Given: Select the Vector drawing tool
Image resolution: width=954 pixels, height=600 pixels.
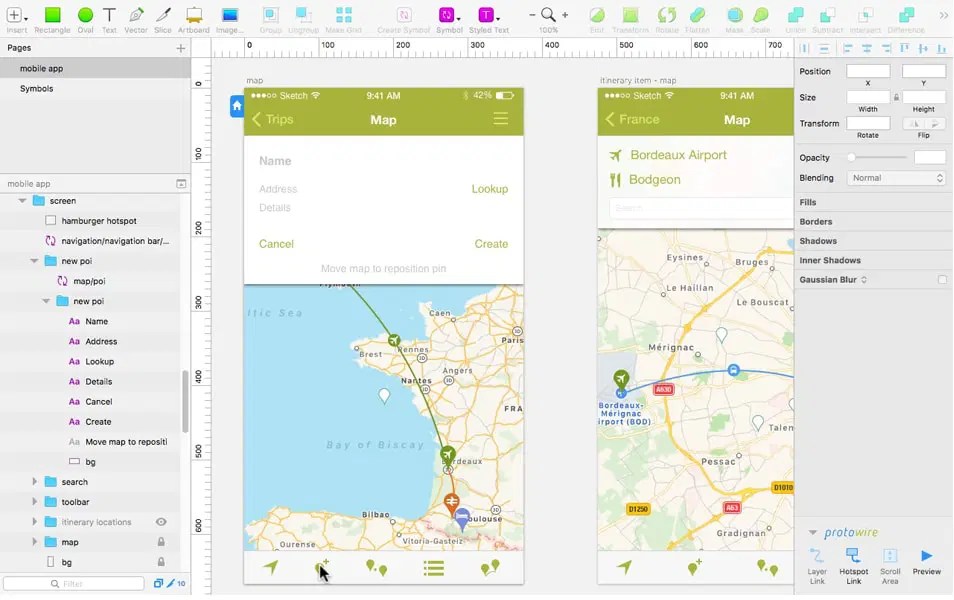Looking at the screenshot, I should [135, 15].
